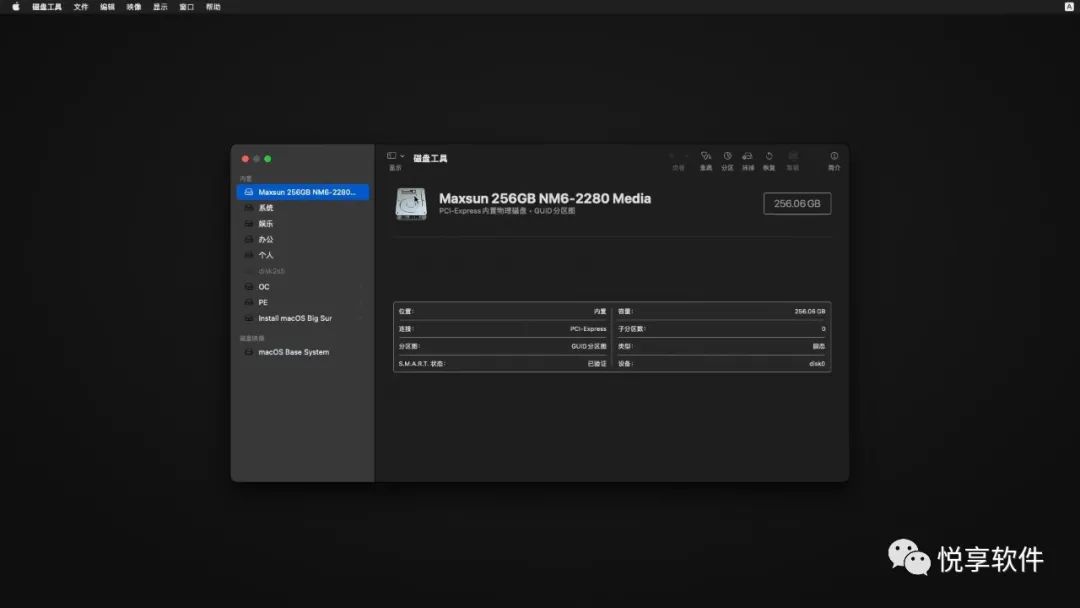
Task: Open the 显示 menu in the menu bar
Action: point(160,7)
